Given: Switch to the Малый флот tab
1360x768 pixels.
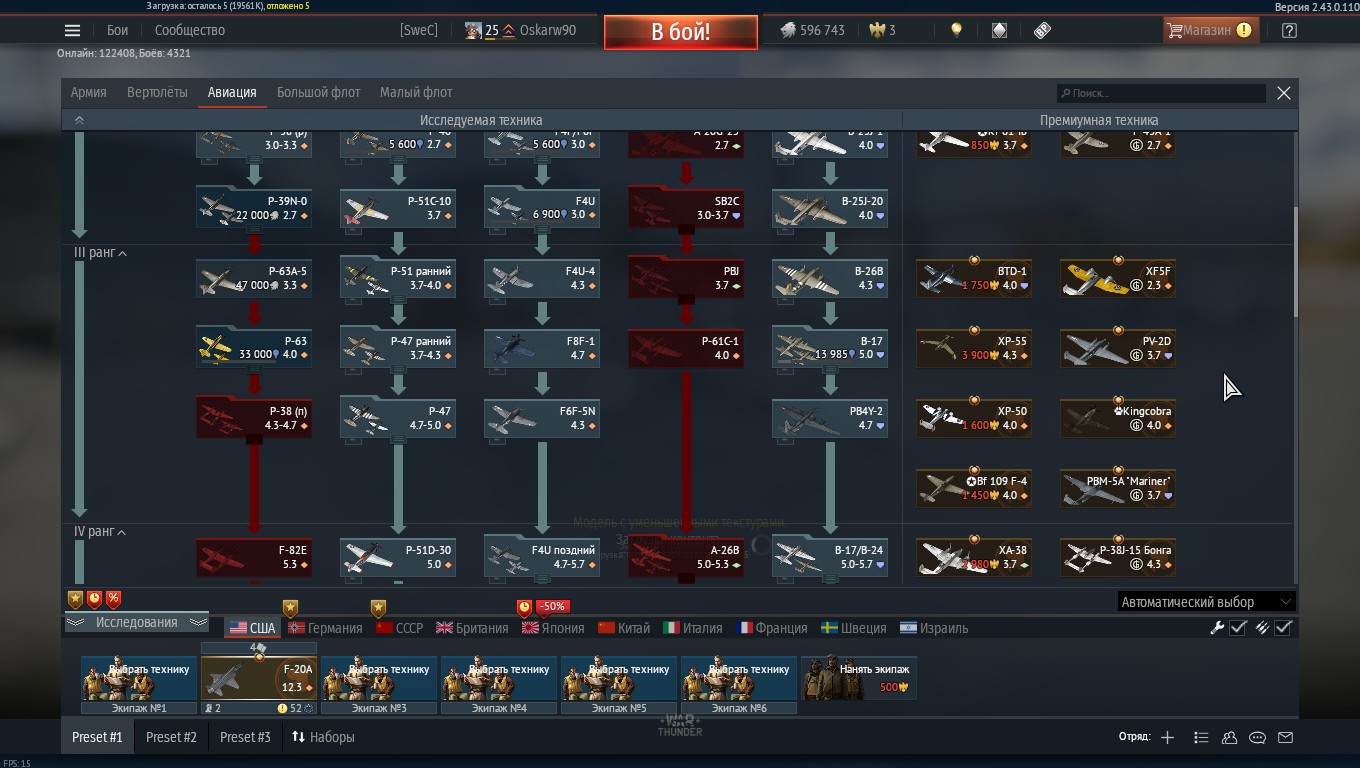Looking at the screenshot, I should 416,92.
